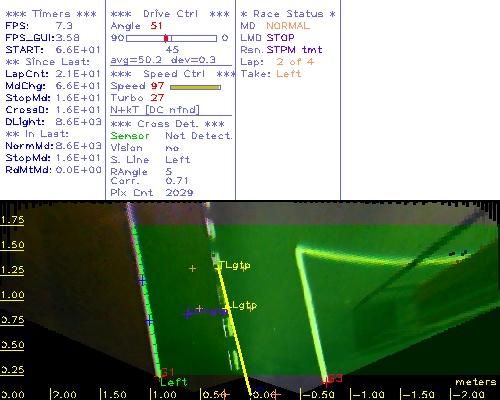The height and width of the screenshot is (400, 500).
Task: Click the orange cross left of TLgtp
Action: [x=192, y=268]
